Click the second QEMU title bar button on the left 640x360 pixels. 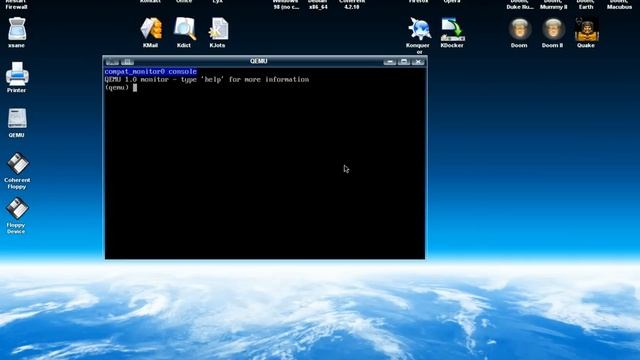[x=127, y=62]
